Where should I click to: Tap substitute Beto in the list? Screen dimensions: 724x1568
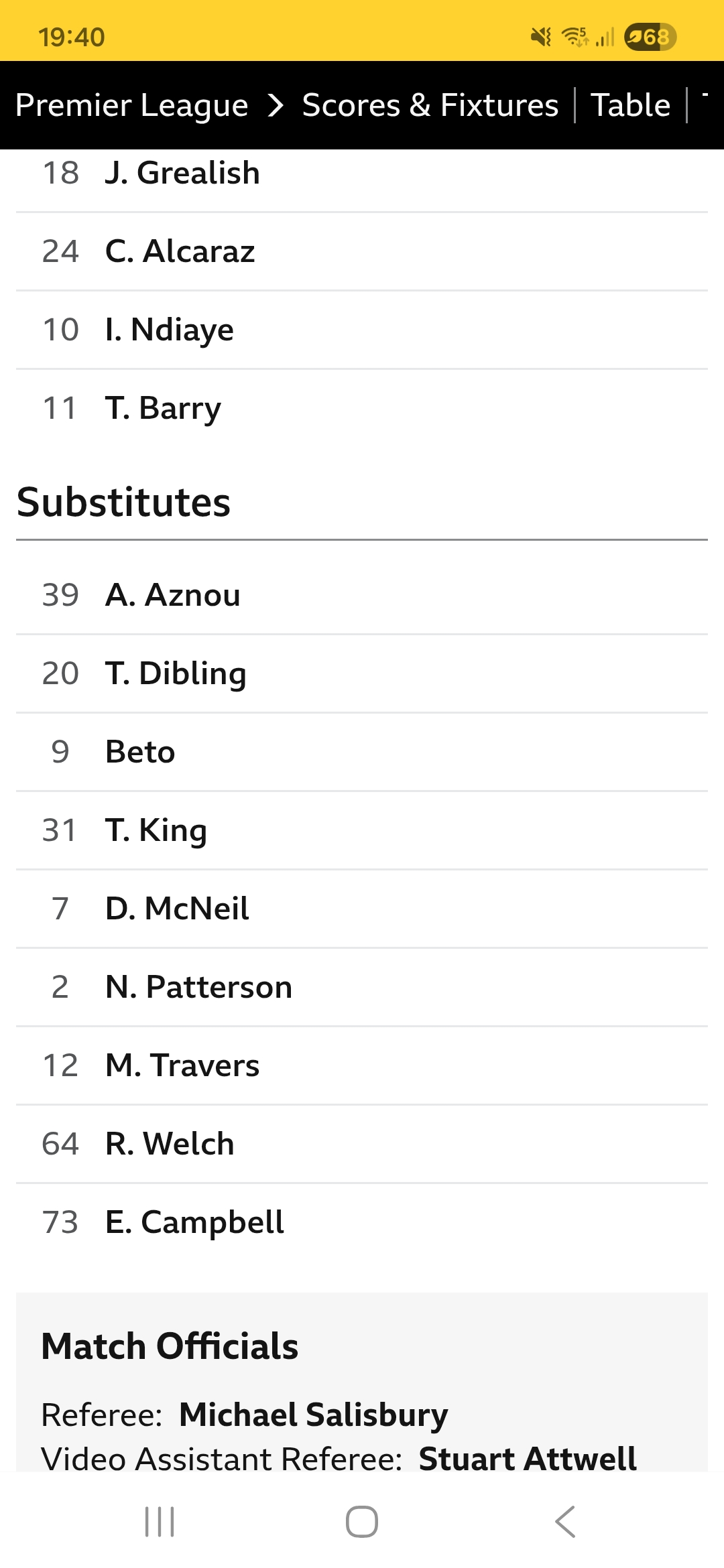140,752
